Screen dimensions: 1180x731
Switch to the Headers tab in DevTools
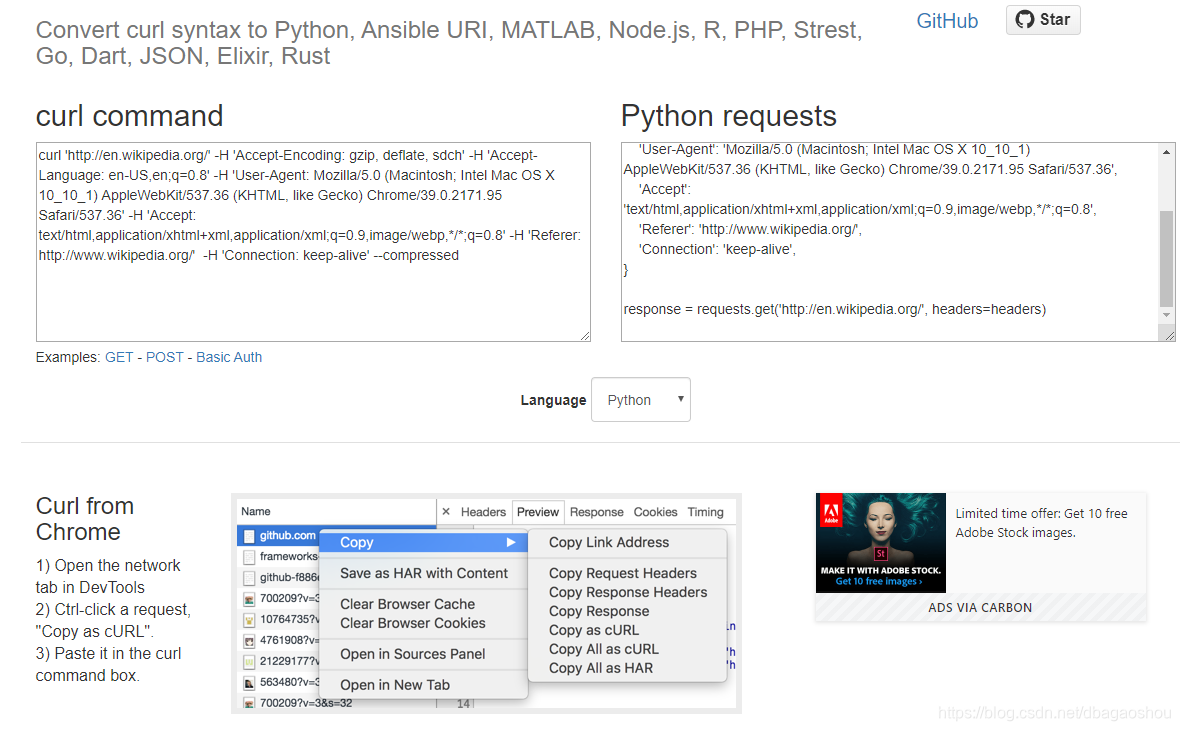point(484,512)
